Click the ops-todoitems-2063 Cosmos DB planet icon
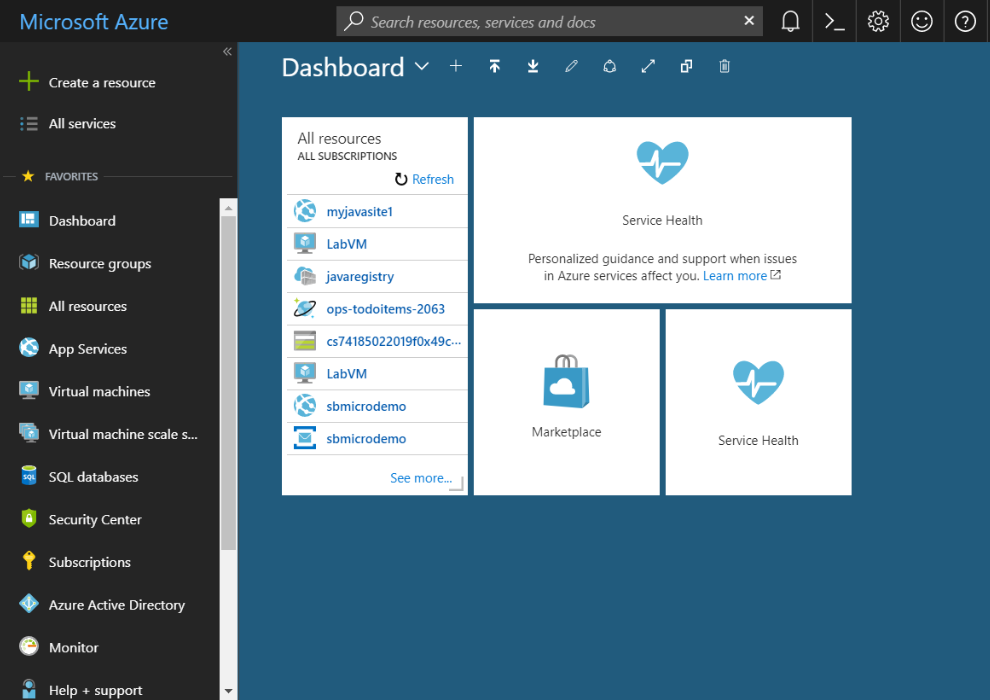This screenshot has height=700, width=990. [x=305, y=308]
